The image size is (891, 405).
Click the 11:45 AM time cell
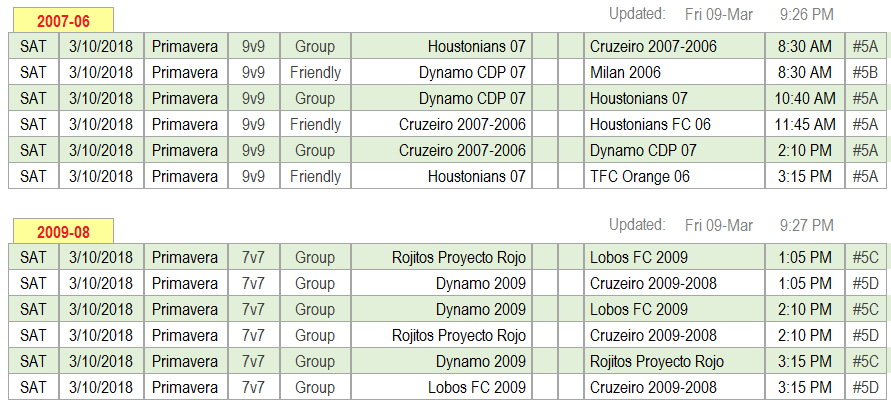805,124
